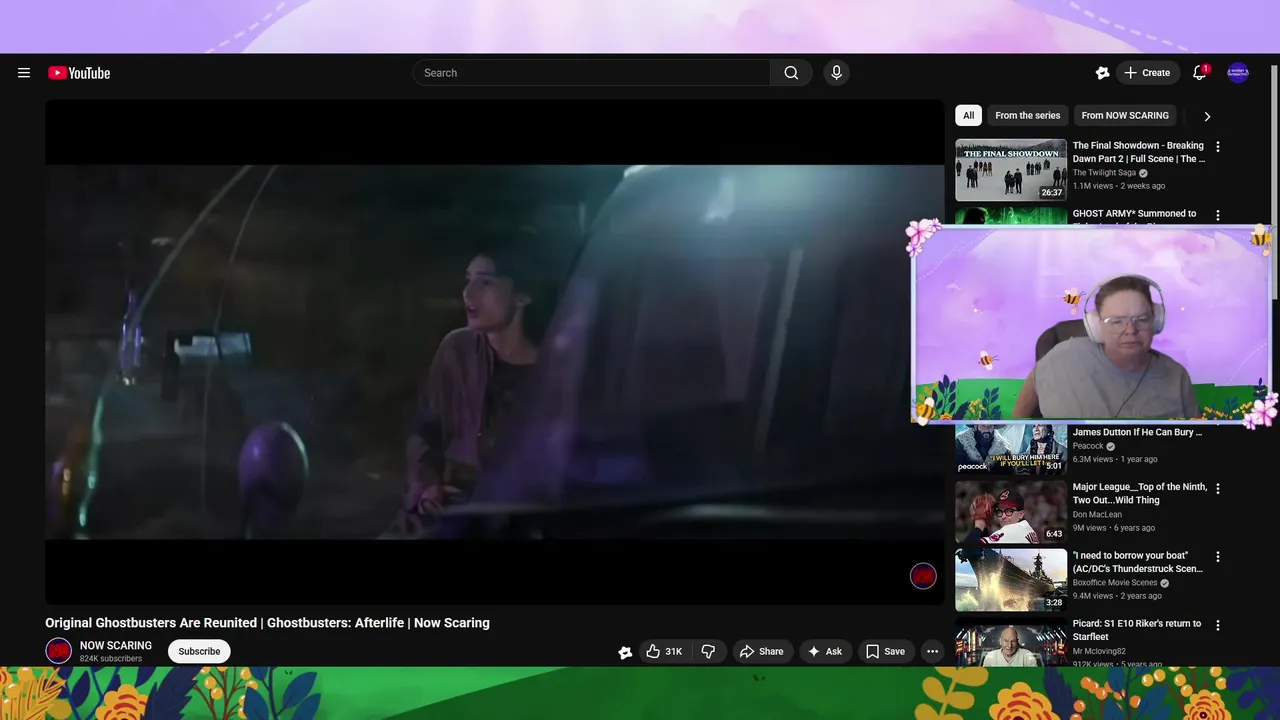Go to the YouTube home logo
The image size is (1280, 720).
pos(79,73)
